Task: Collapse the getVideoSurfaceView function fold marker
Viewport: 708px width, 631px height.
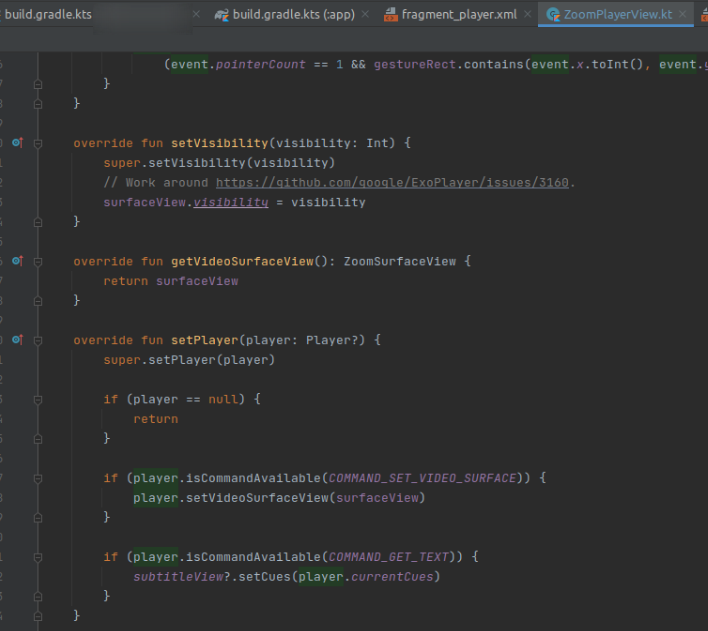Action: click(38, 262)
